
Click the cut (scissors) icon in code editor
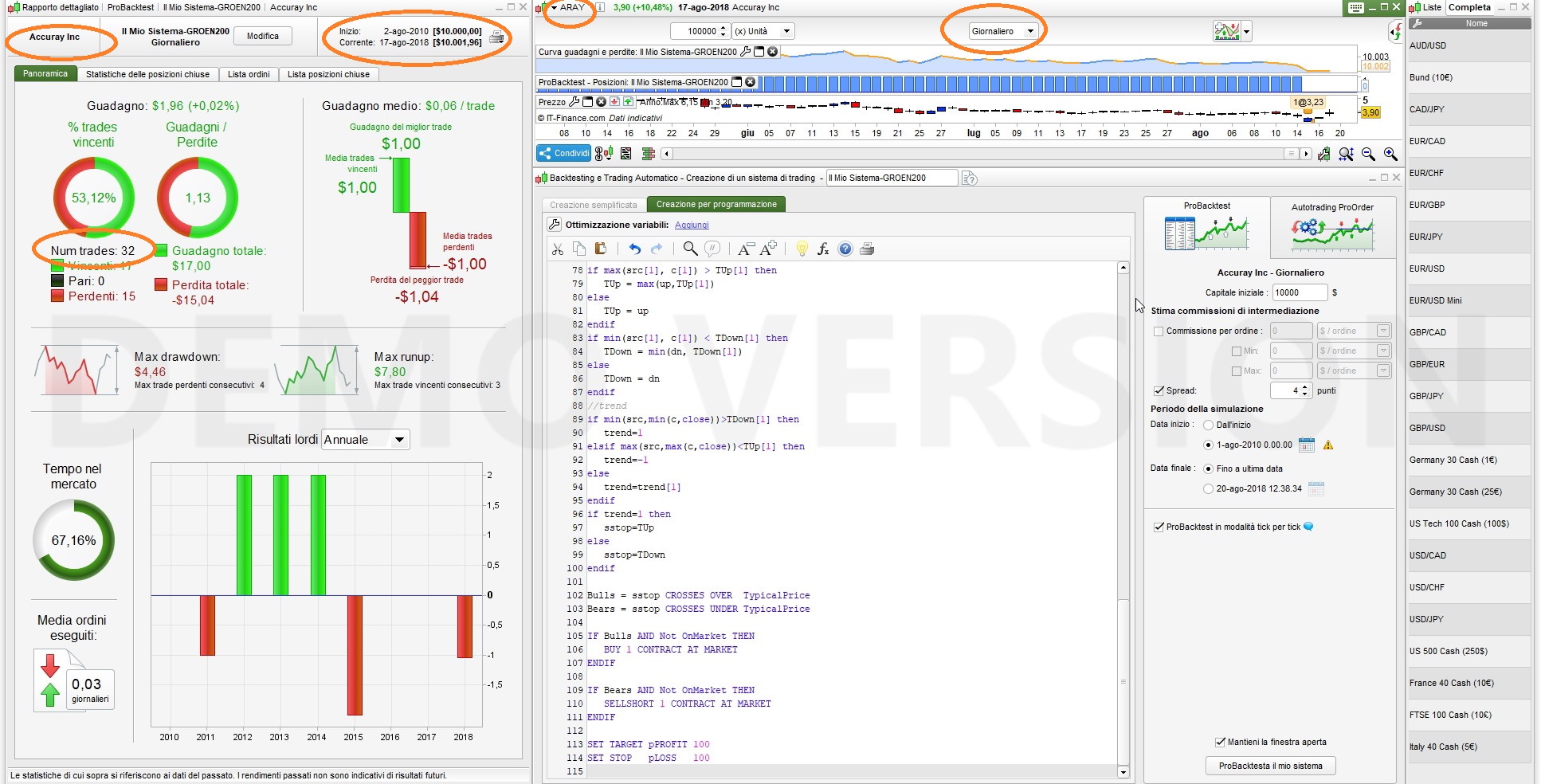557,249
